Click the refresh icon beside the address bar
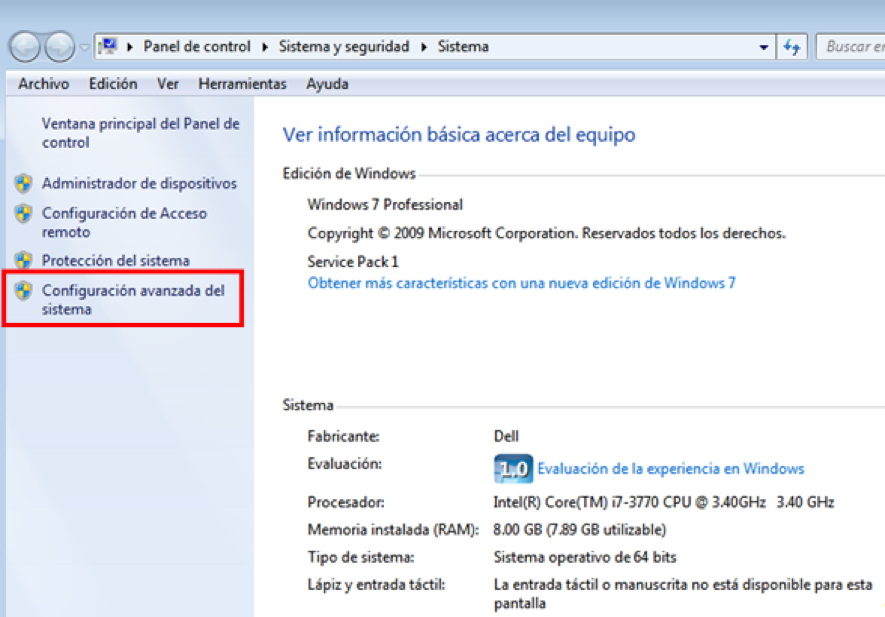Screen dimensions: 885x617 click(790, 46)
